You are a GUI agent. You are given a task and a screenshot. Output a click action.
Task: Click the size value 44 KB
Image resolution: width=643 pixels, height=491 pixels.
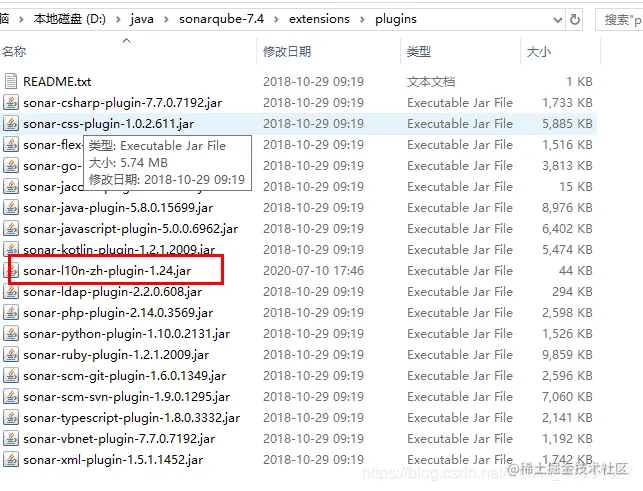(576, 271)
